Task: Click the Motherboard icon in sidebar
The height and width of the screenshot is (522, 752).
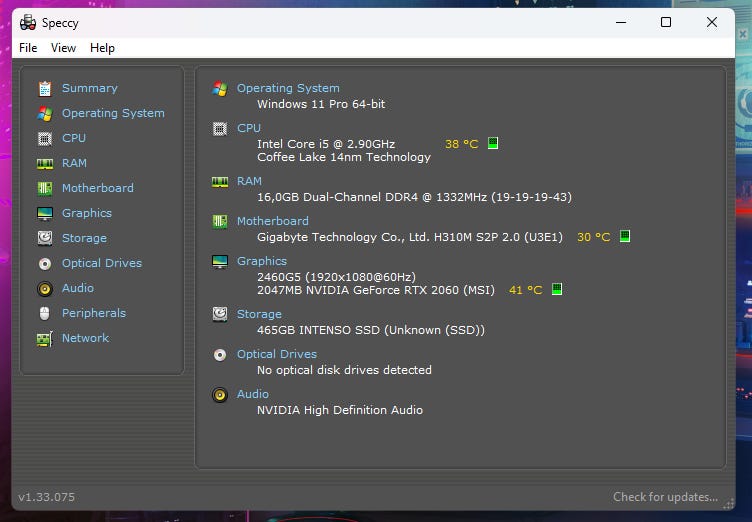Action: (45, 189)
